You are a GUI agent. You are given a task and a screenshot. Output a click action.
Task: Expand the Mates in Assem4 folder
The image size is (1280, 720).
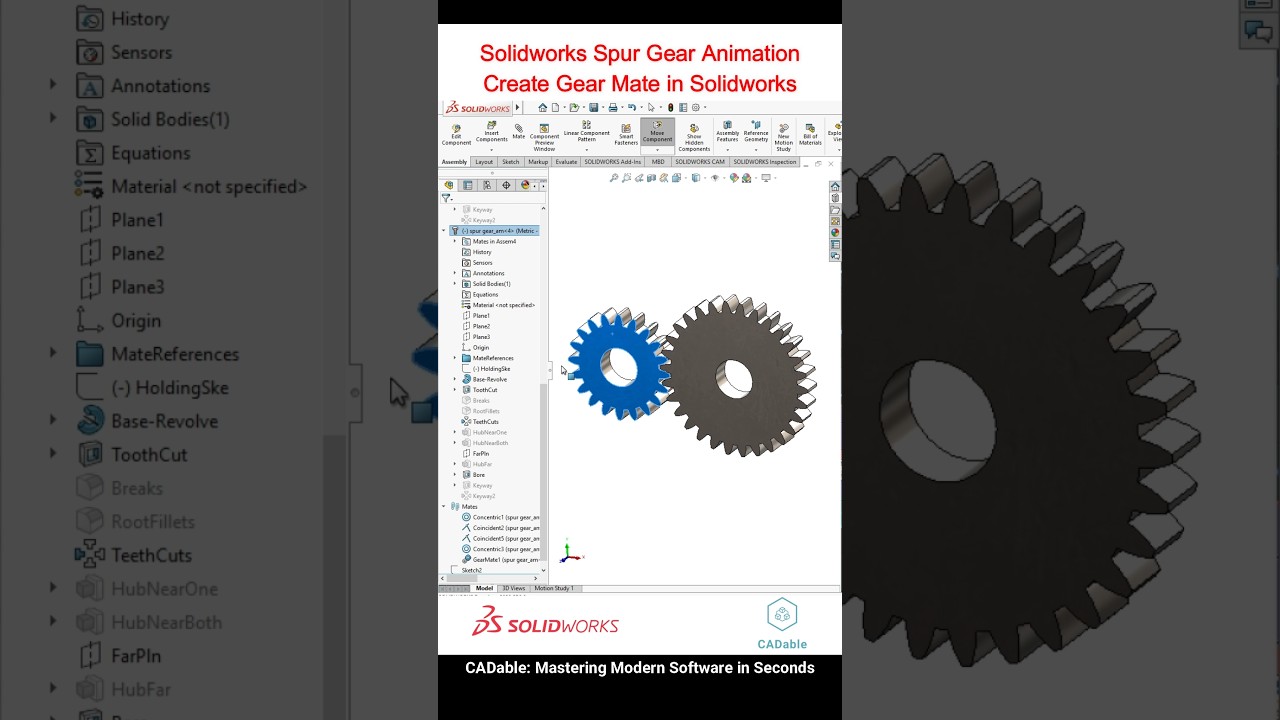455,241
